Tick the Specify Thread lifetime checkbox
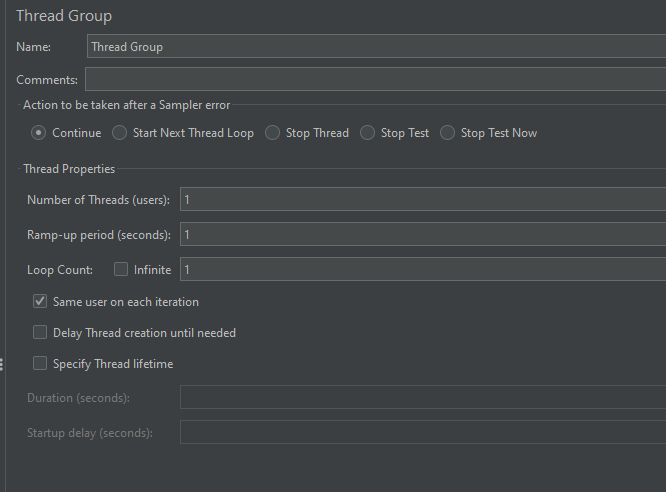Screen dimensions: 666x492 pos(40,364)
